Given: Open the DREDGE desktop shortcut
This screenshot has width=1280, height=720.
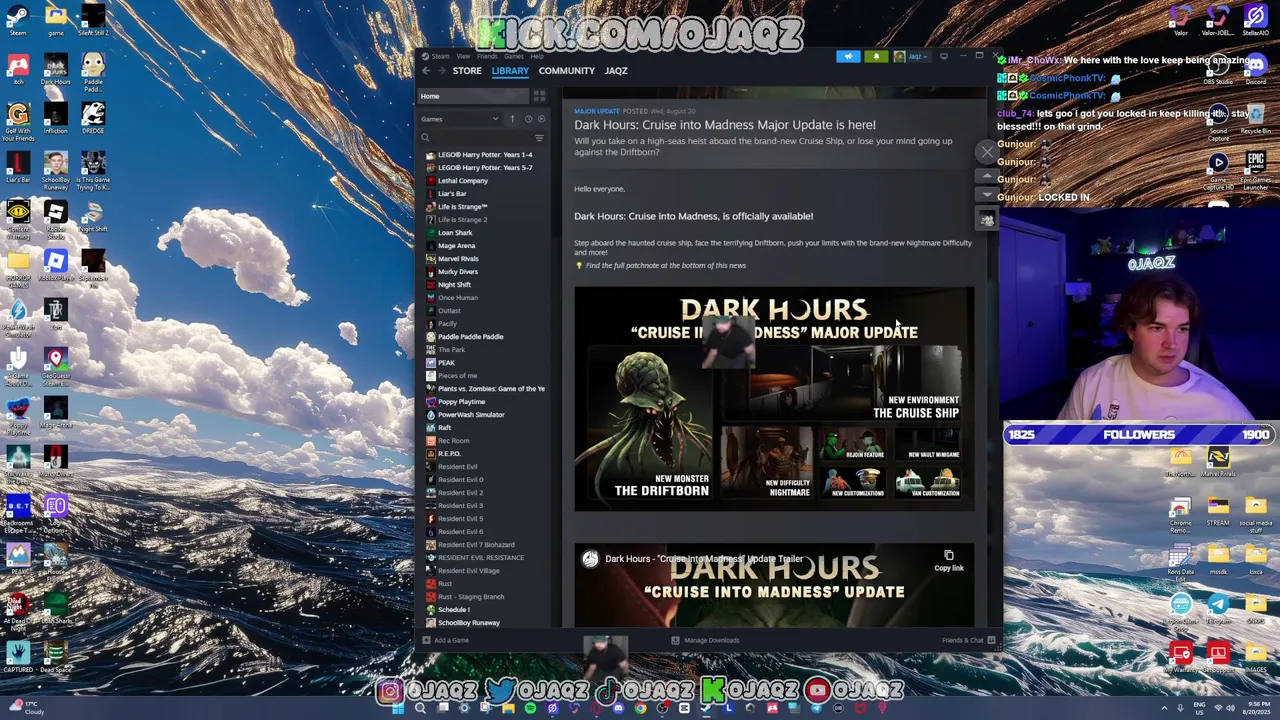Looking at the screenshot, I should [x=93, y=119].
